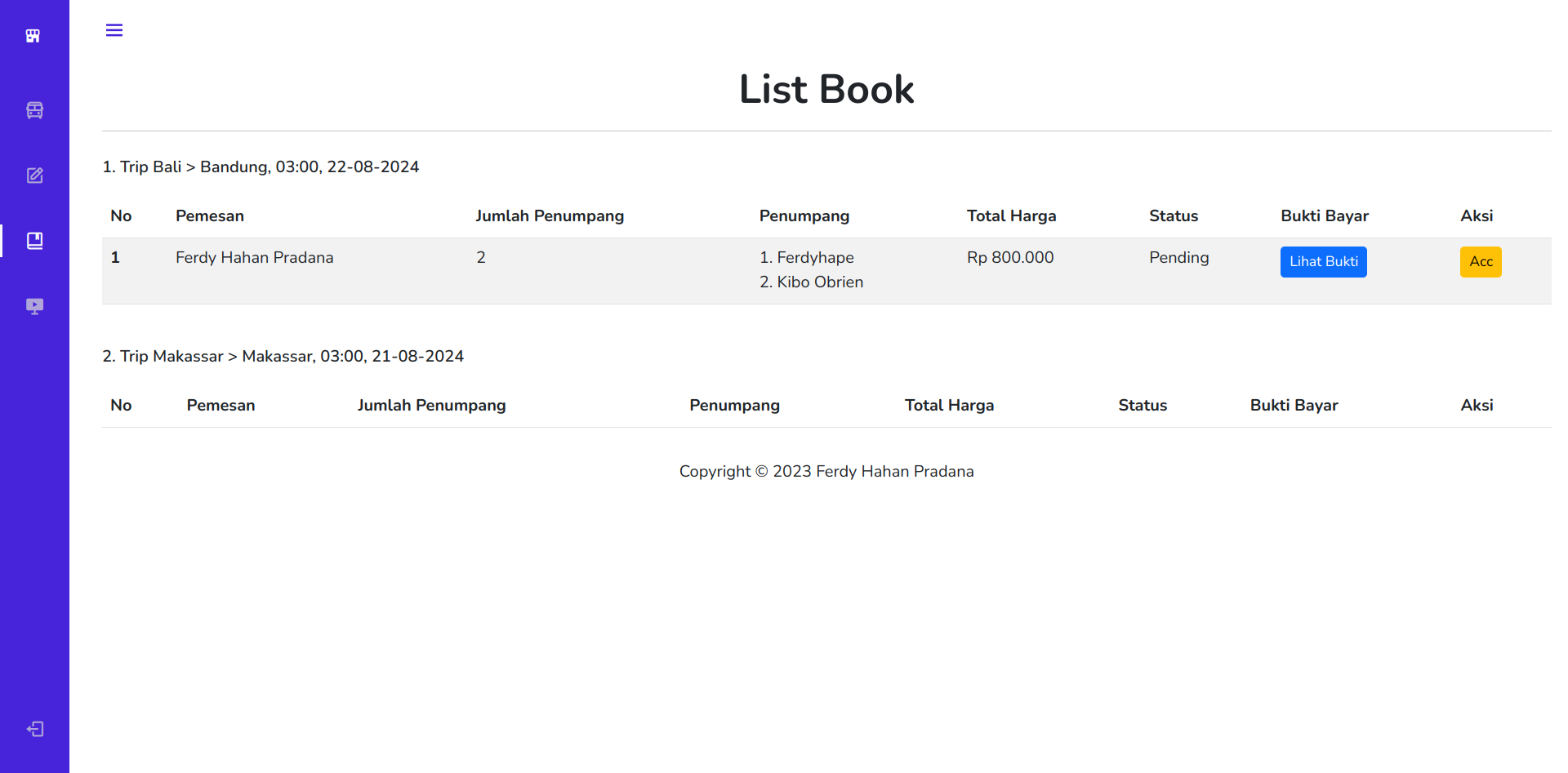Image resolution: width=1568 pixels, height=773 pixels.
Task: Click the Lihat Bukti button
Action: click(x=1323, y=262)
